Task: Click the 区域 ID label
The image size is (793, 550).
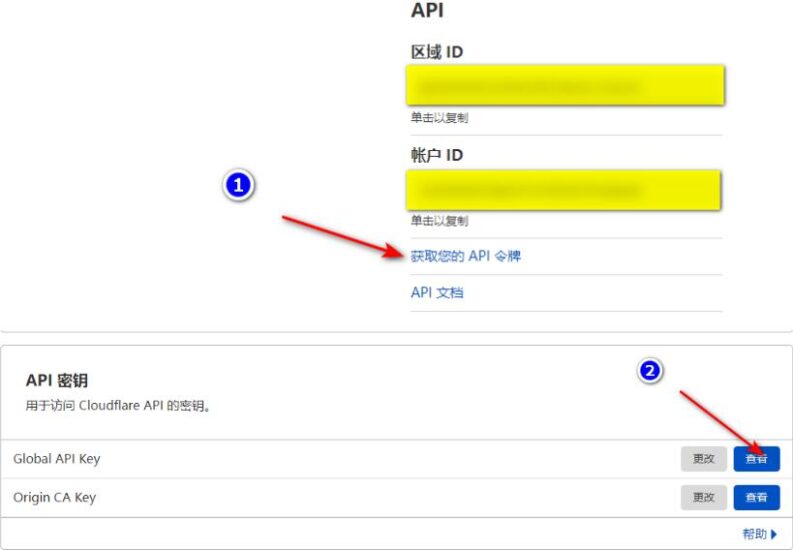Action: coord(437,52)
